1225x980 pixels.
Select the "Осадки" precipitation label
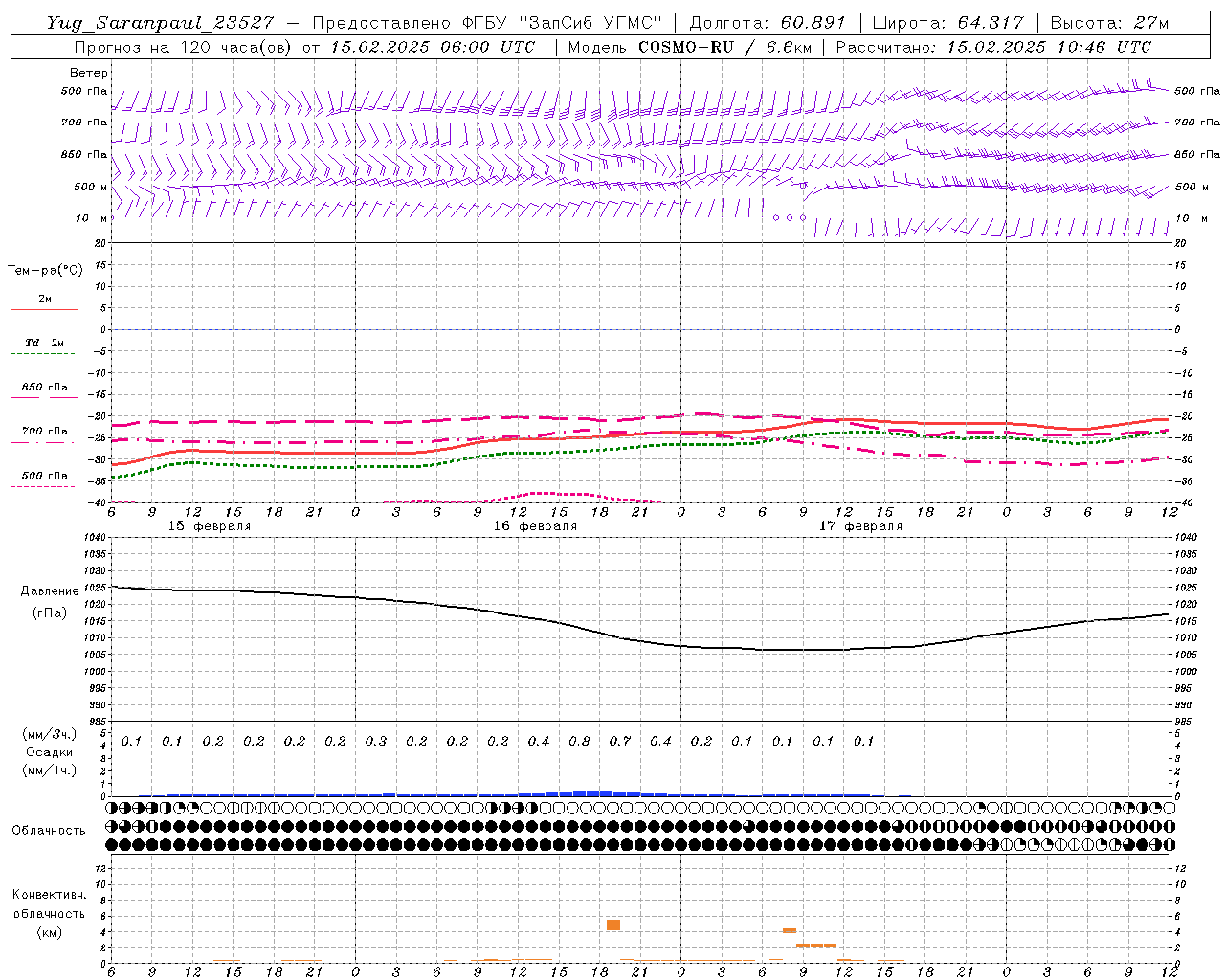click(50, 752)
